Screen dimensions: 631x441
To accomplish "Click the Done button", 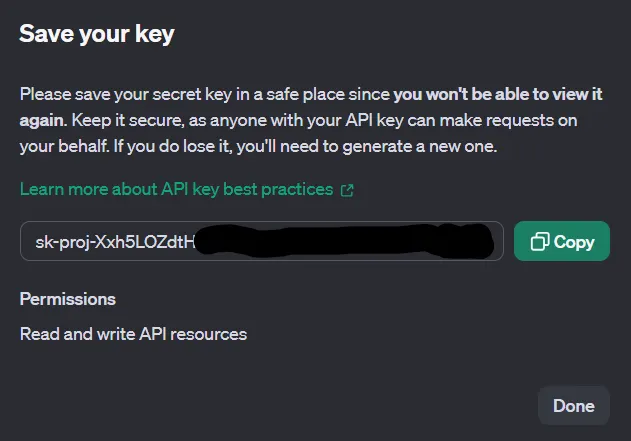I will pyautogui.click(x=573, y=406).
